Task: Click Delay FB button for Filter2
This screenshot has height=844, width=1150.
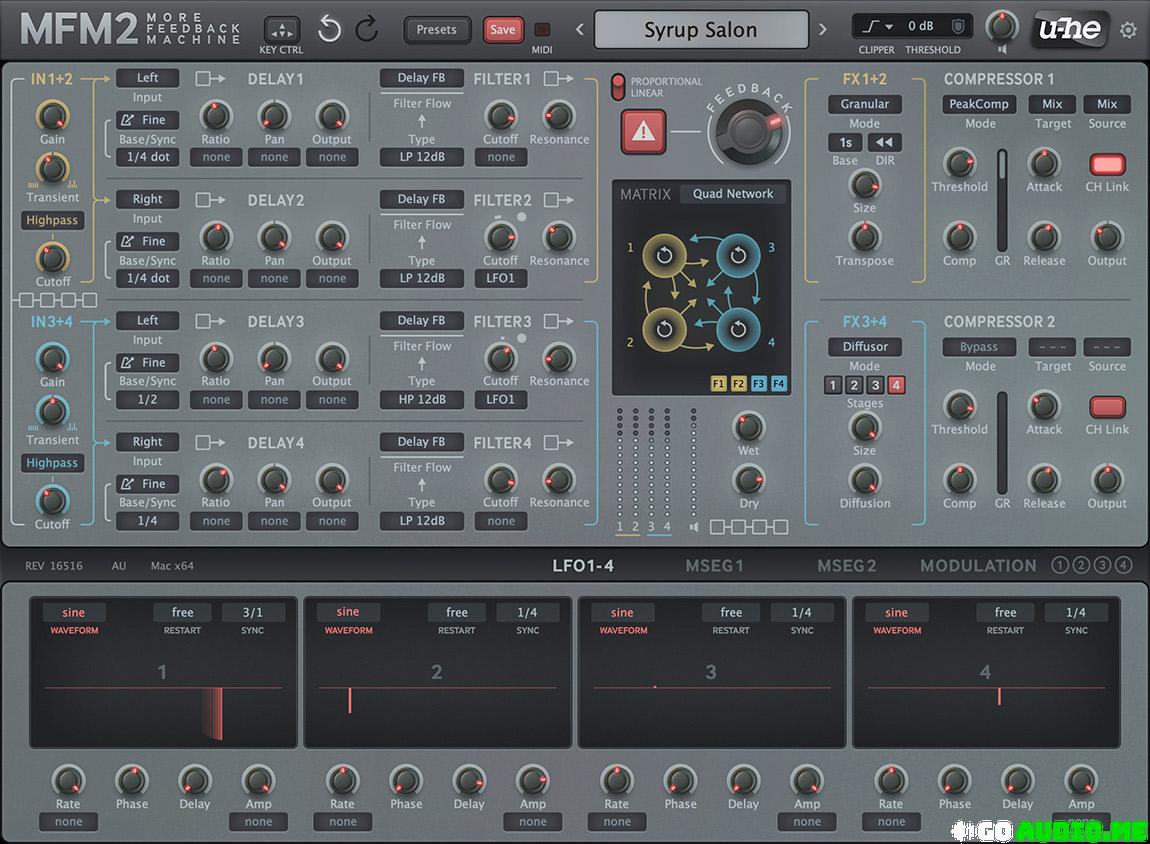Action: tap(422, 199)
